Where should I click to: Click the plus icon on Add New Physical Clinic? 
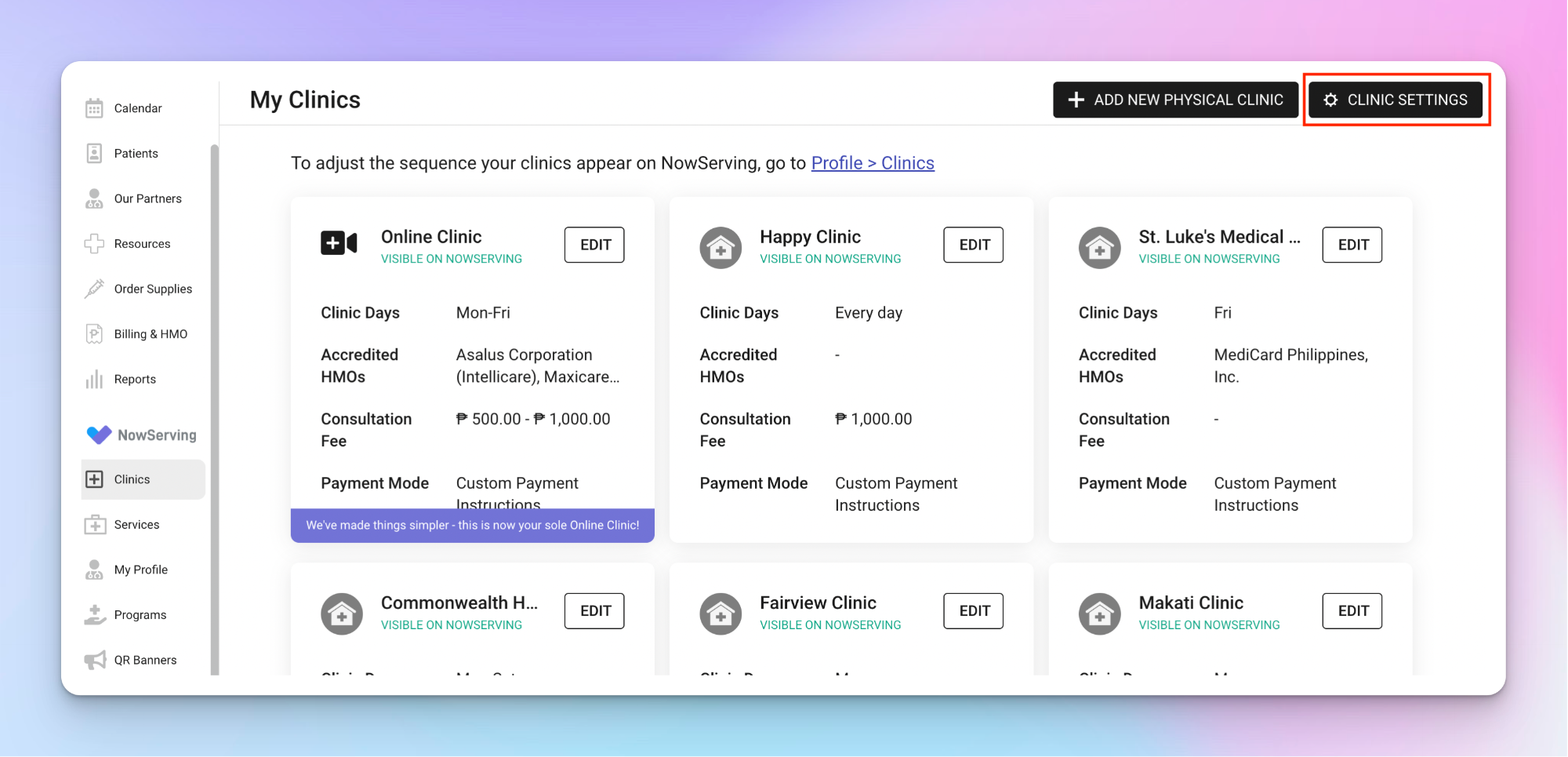(1076, 100)
